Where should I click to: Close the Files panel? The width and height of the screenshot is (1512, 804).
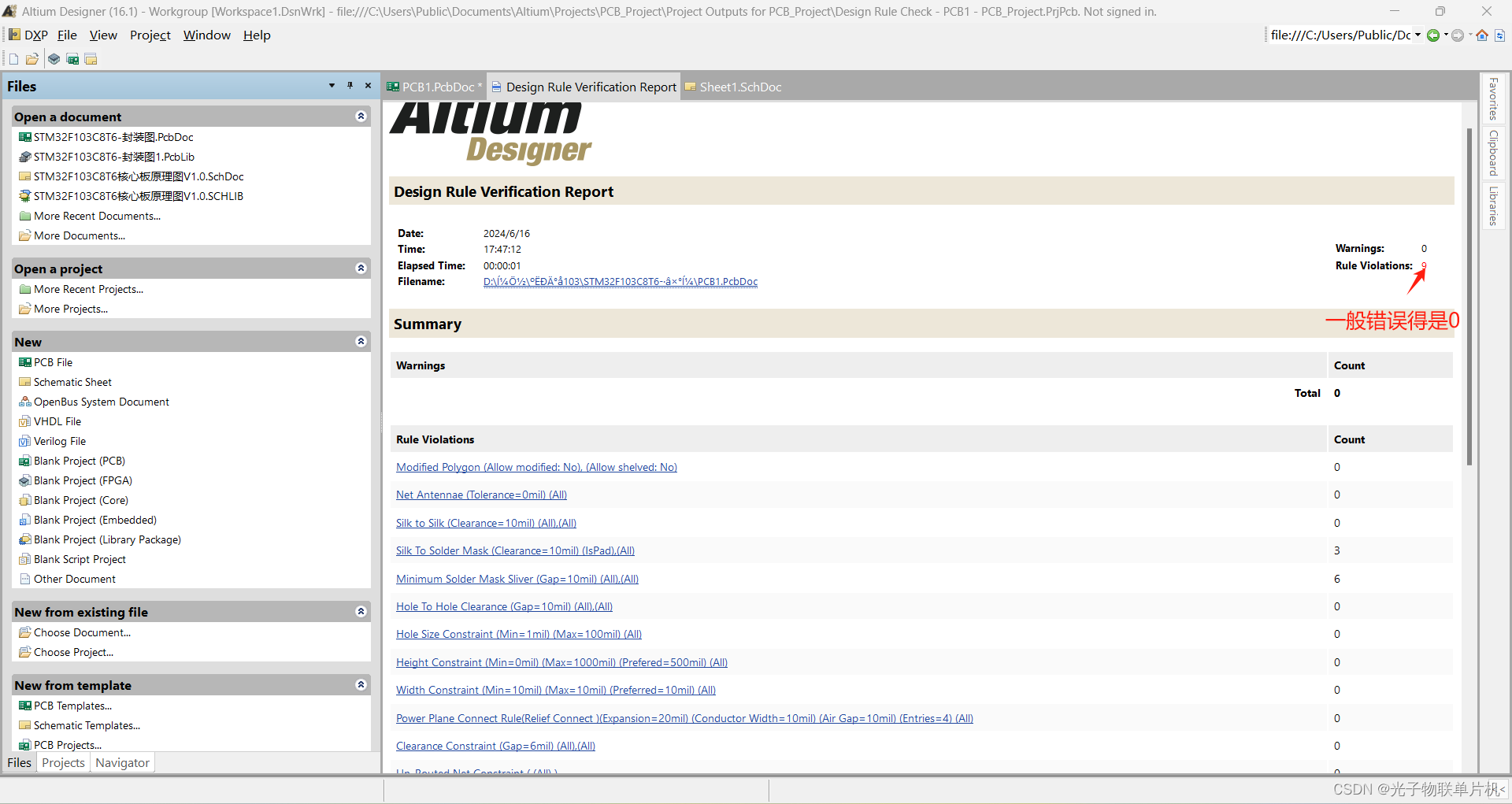click(368, 85)
